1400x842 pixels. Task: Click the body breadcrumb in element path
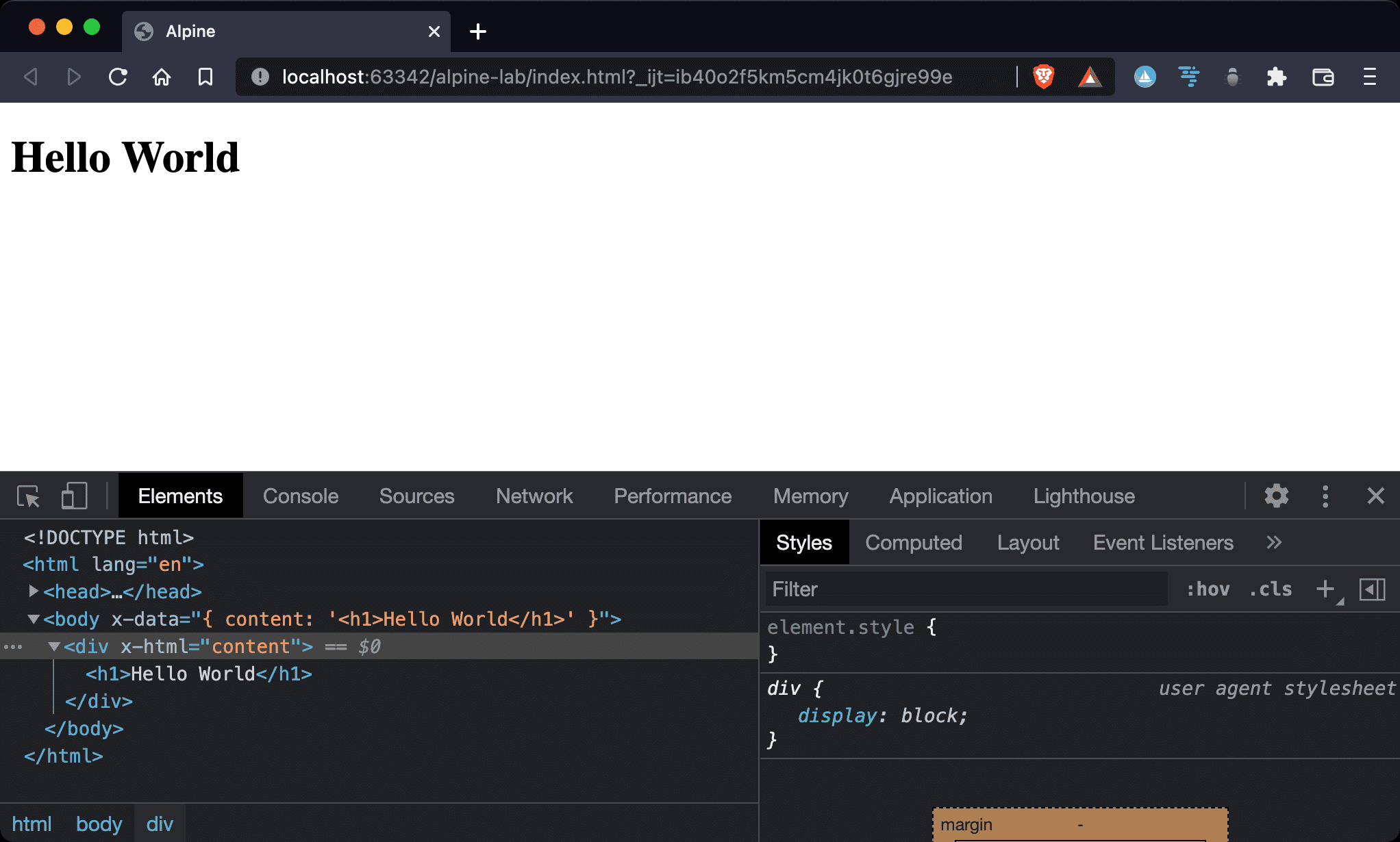tap(98, 823)
